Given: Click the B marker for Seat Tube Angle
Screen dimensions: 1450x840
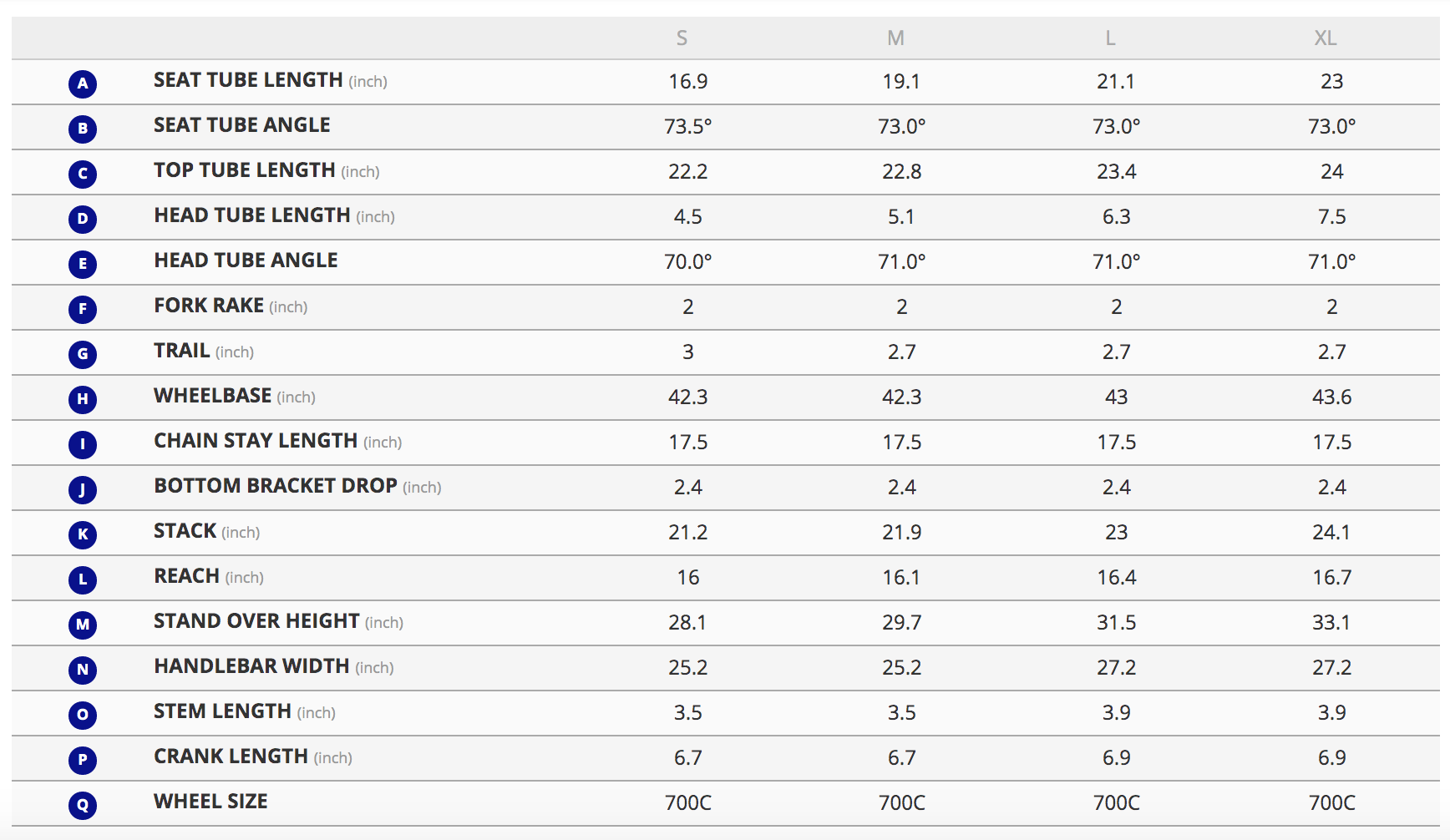Looking at the screenshot, I should click(83, 129).
